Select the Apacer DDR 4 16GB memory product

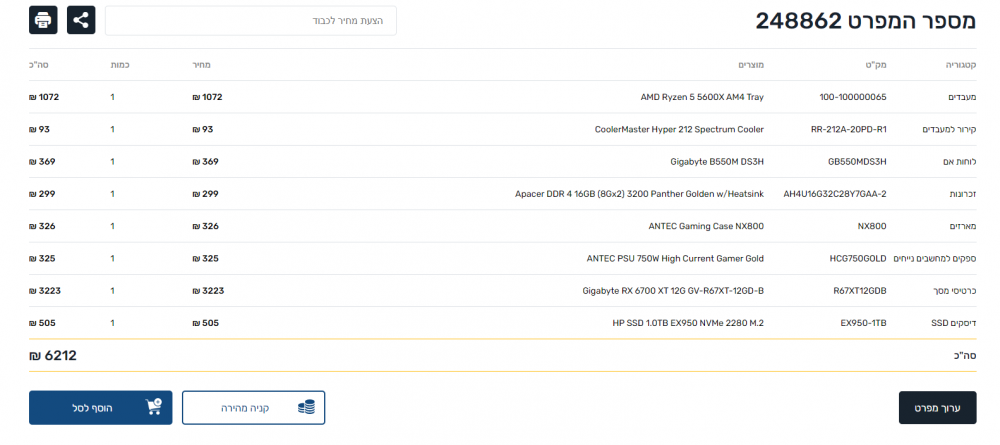point(639,194)
